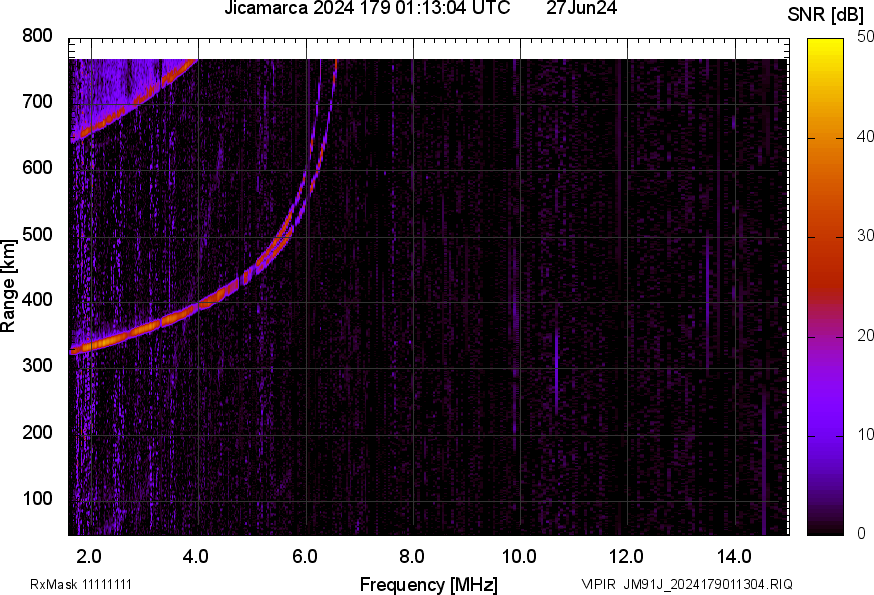Click the 8.0 frequency tick label

pos(412,555)
